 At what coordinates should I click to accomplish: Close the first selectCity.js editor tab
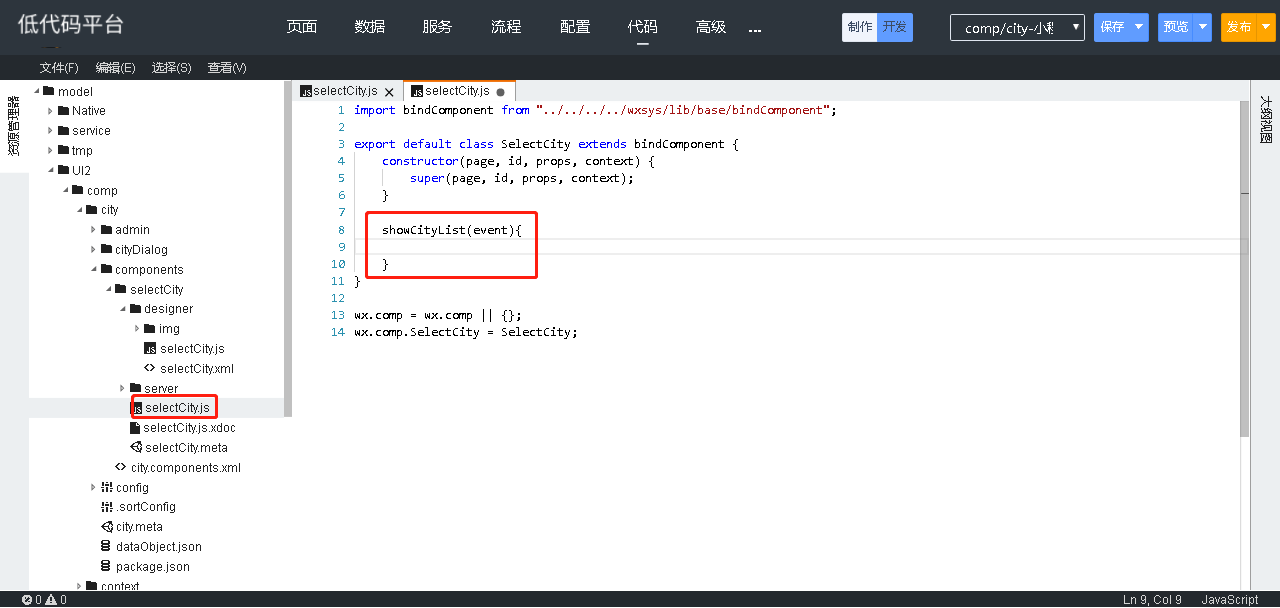pyautogui.click(x=389, y=92)
